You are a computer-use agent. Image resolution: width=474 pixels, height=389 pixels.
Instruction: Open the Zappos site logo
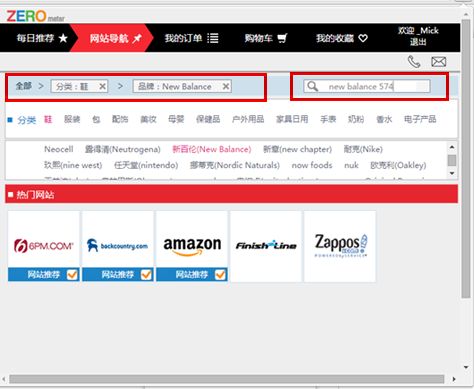coord(340,246)
